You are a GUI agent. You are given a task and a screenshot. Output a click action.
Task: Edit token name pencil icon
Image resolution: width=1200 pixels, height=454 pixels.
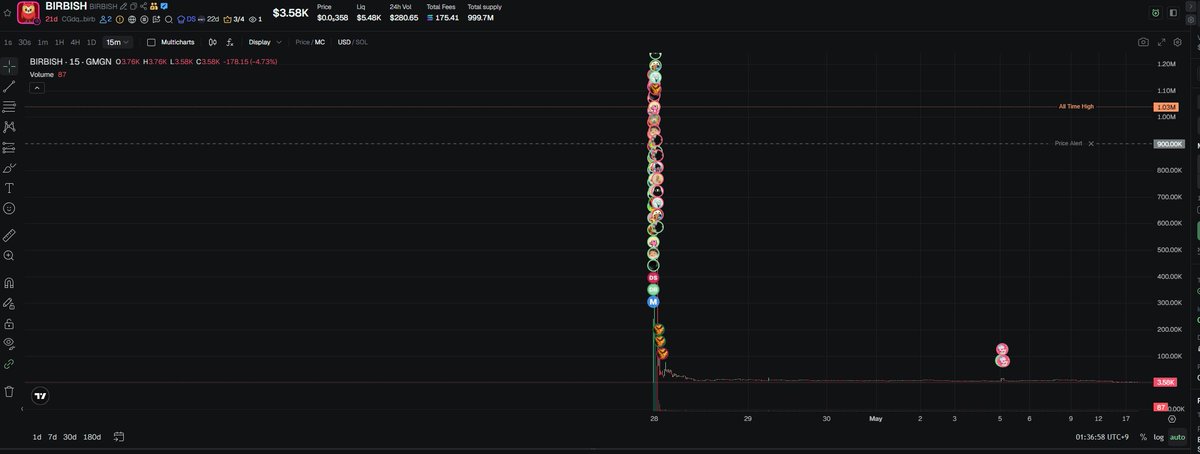coord(123,6)
